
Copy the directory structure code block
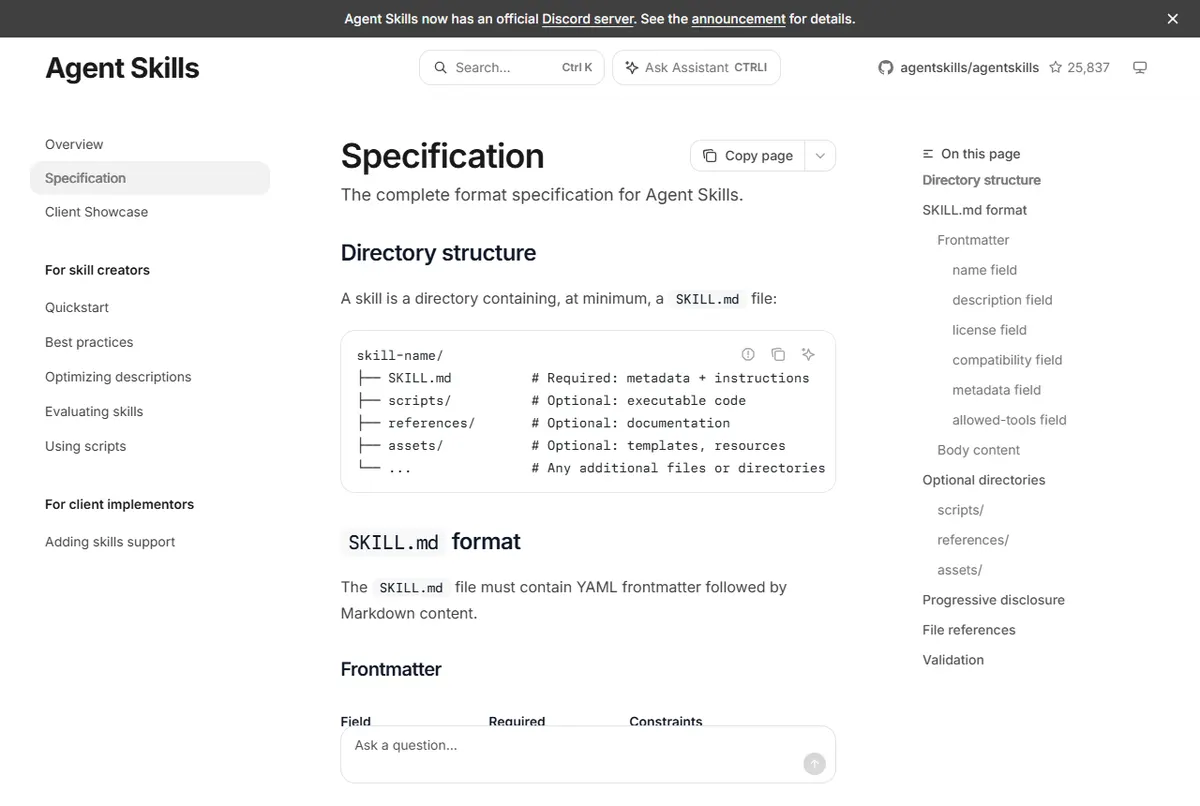coord(778,354)
